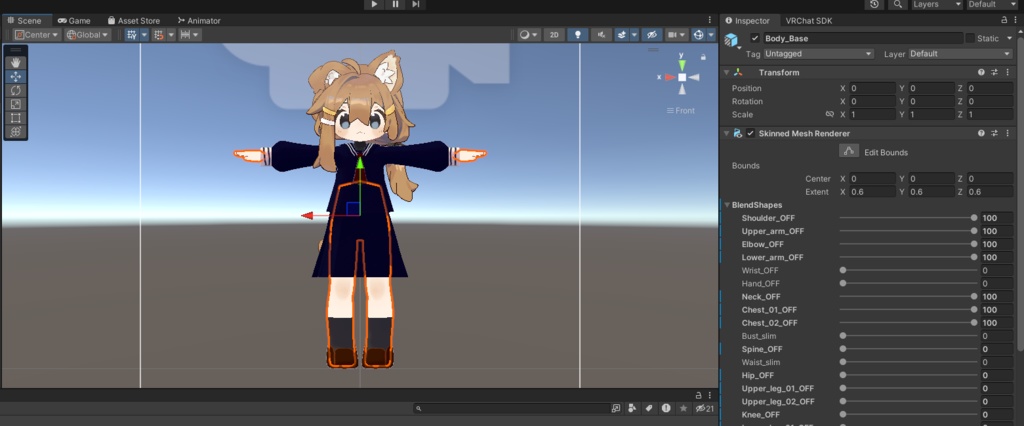Image resolution: width=1024 pixels, height=426 pixels.
Task: Open Unity Undo History
Action: click(875, 4)
